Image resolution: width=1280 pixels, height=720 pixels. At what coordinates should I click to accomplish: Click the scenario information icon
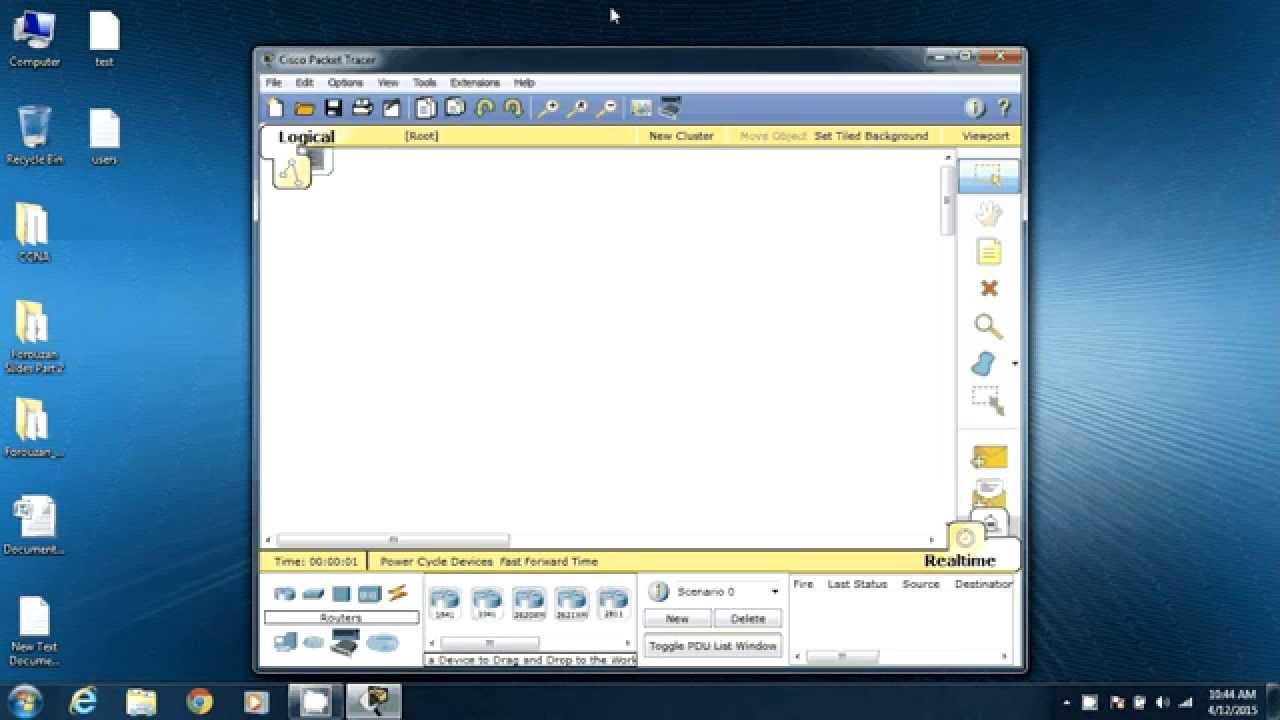click(x=658, y=592)
